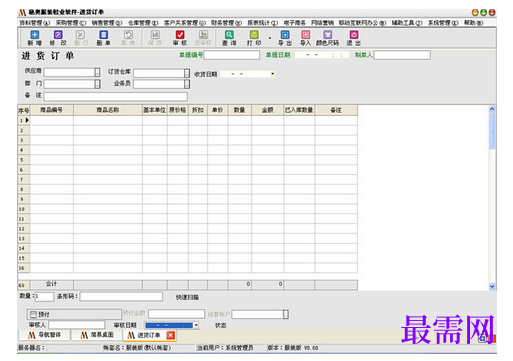Open the 供应商 supplier lookup button

click(97, 72)
